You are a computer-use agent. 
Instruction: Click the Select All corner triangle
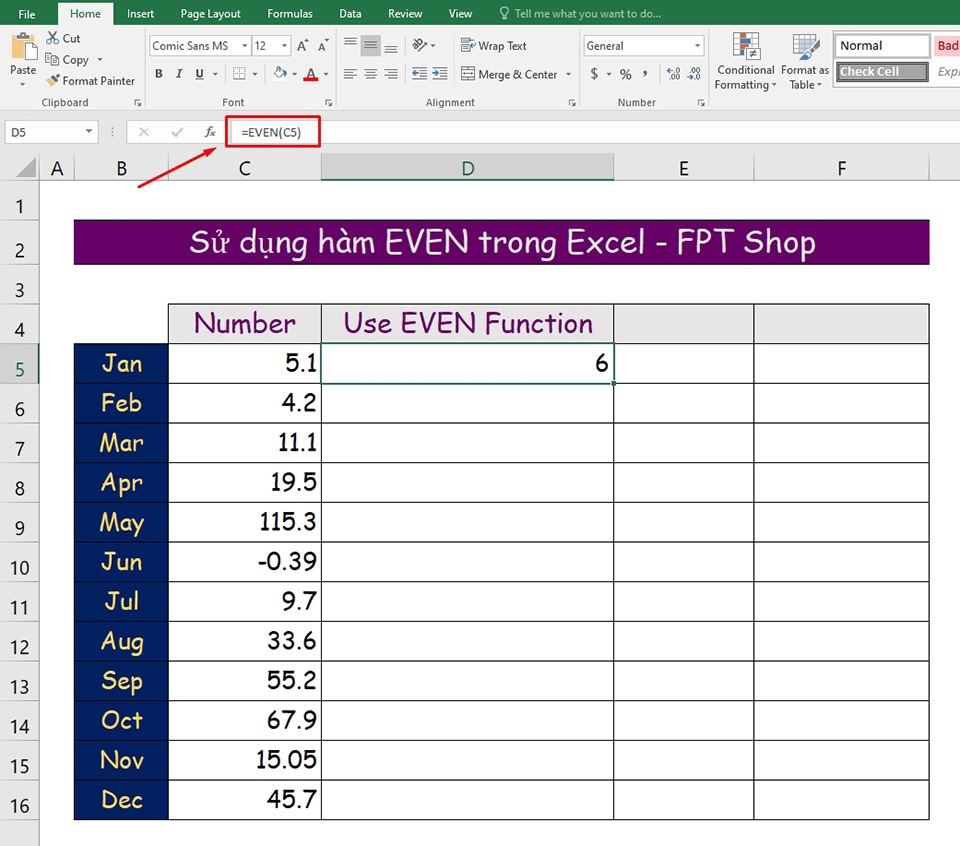coord(26,167)
